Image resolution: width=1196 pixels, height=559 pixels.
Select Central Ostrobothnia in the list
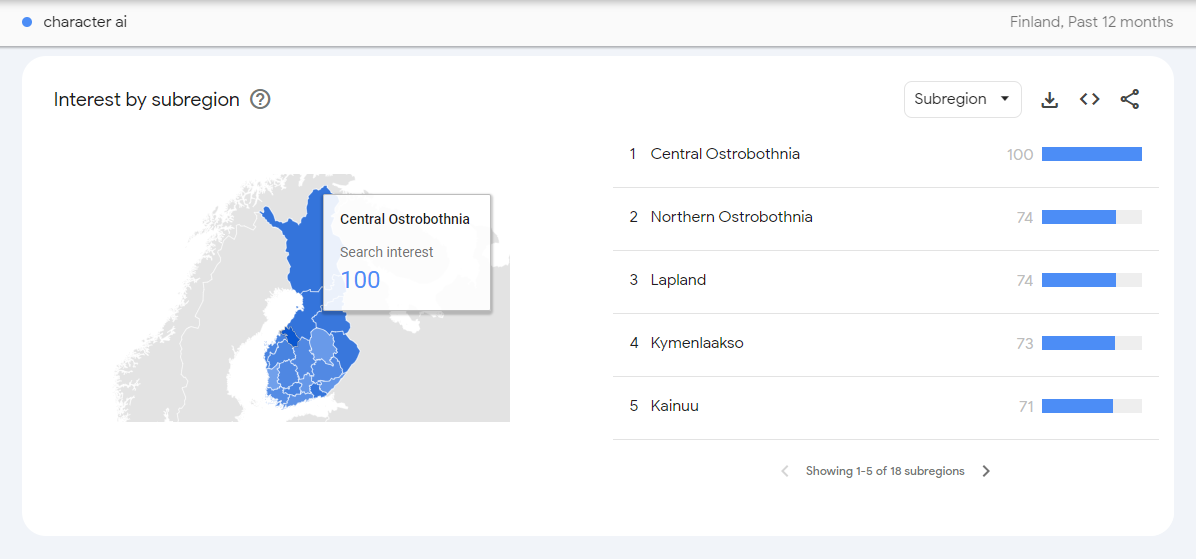[x=725, y=154]
